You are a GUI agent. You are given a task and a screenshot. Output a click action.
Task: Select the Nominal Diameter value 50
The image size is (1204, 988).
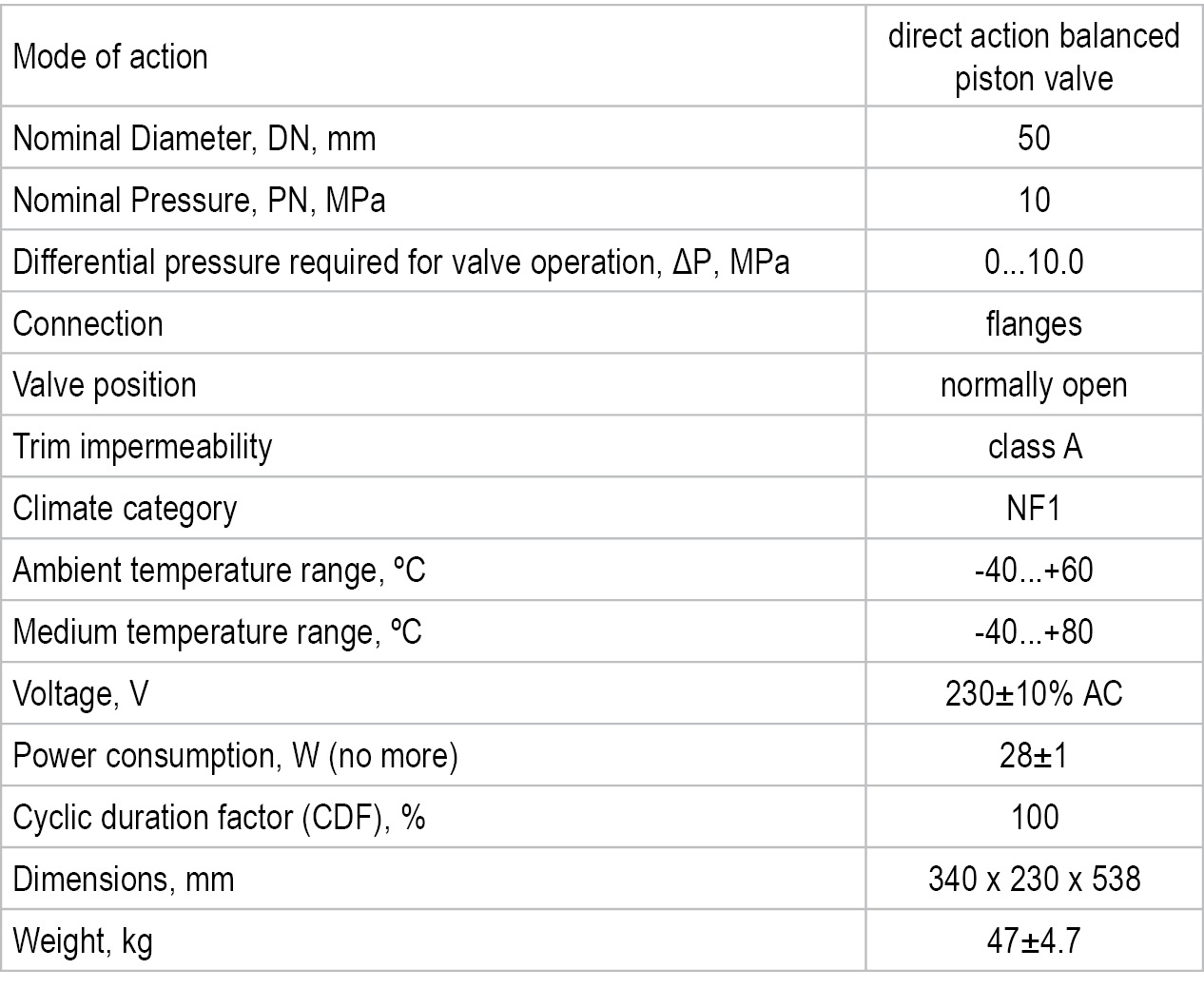[1034, 139]
